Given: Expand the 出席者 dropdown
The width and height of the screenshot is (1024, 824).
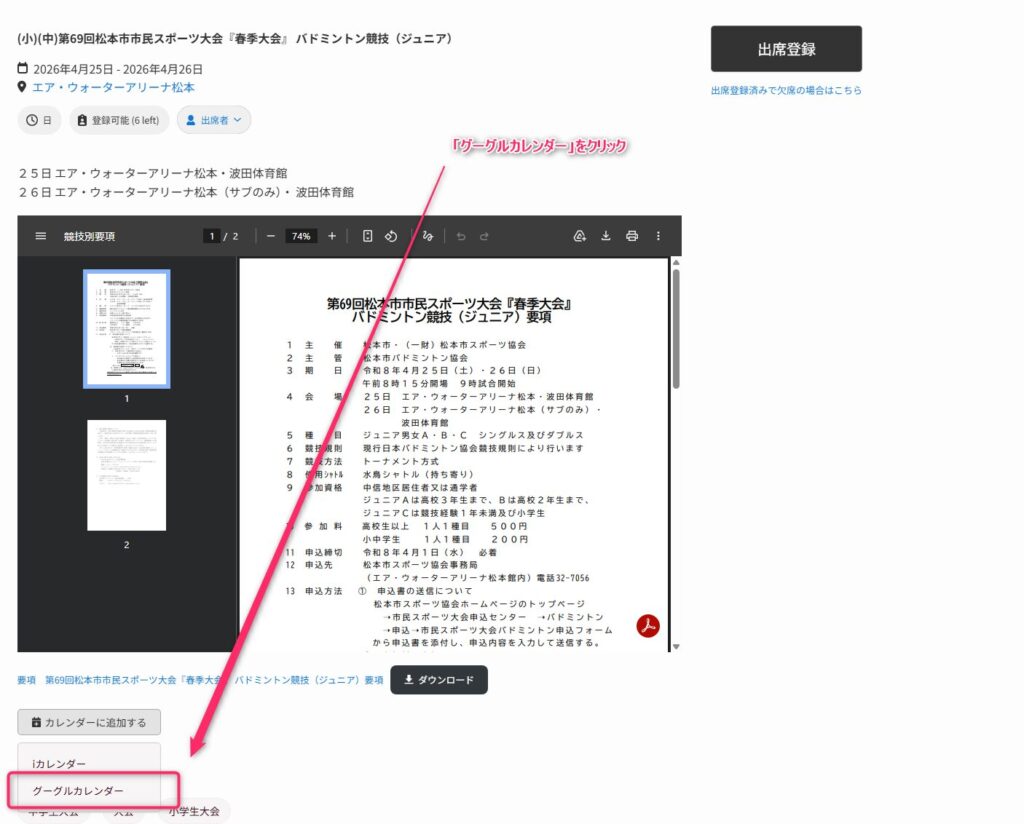Looking at the screenshot, I should [214, 120].
